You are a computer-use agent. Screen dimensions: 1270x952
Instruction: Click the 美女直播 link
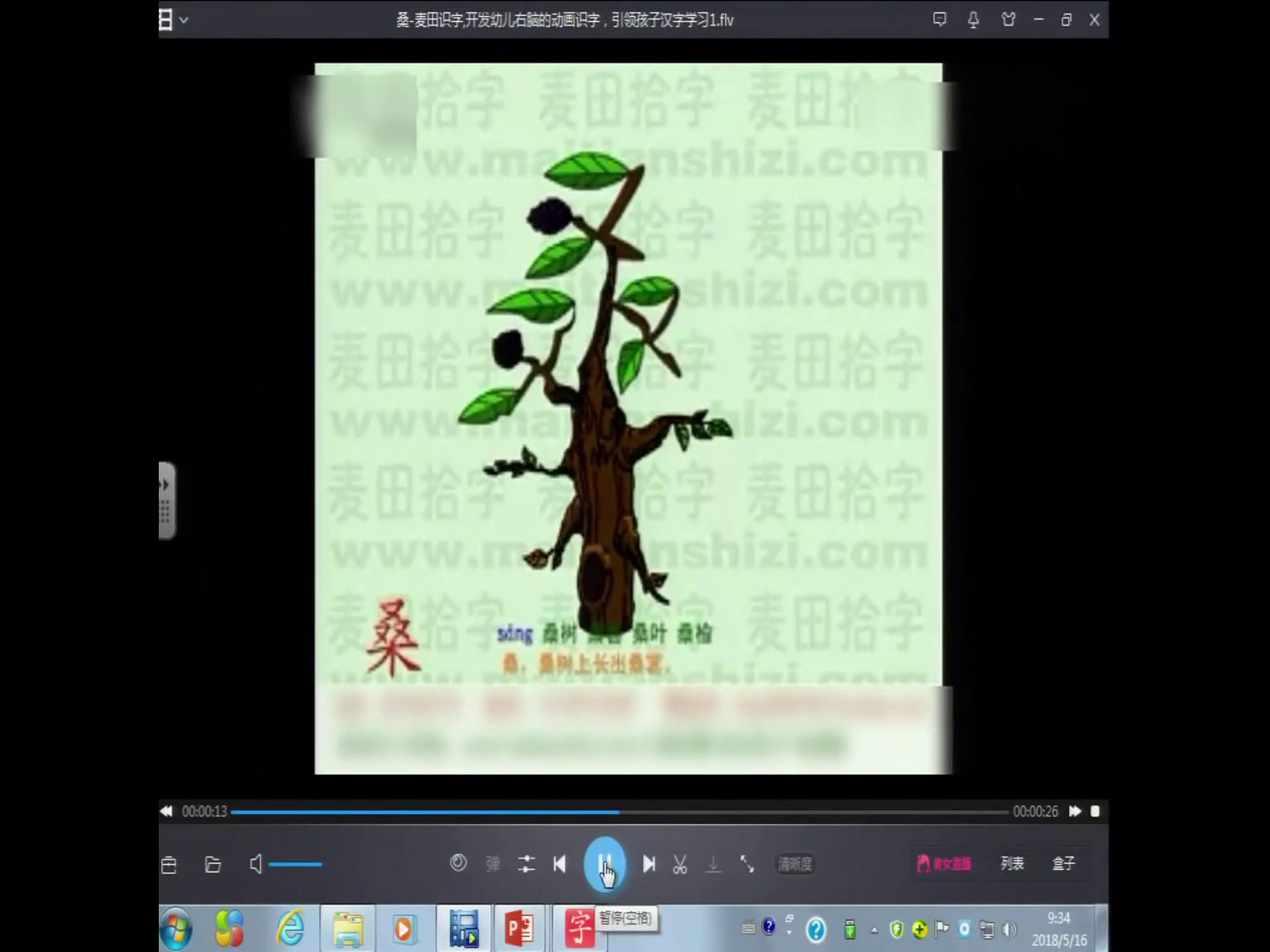point(944,864)
